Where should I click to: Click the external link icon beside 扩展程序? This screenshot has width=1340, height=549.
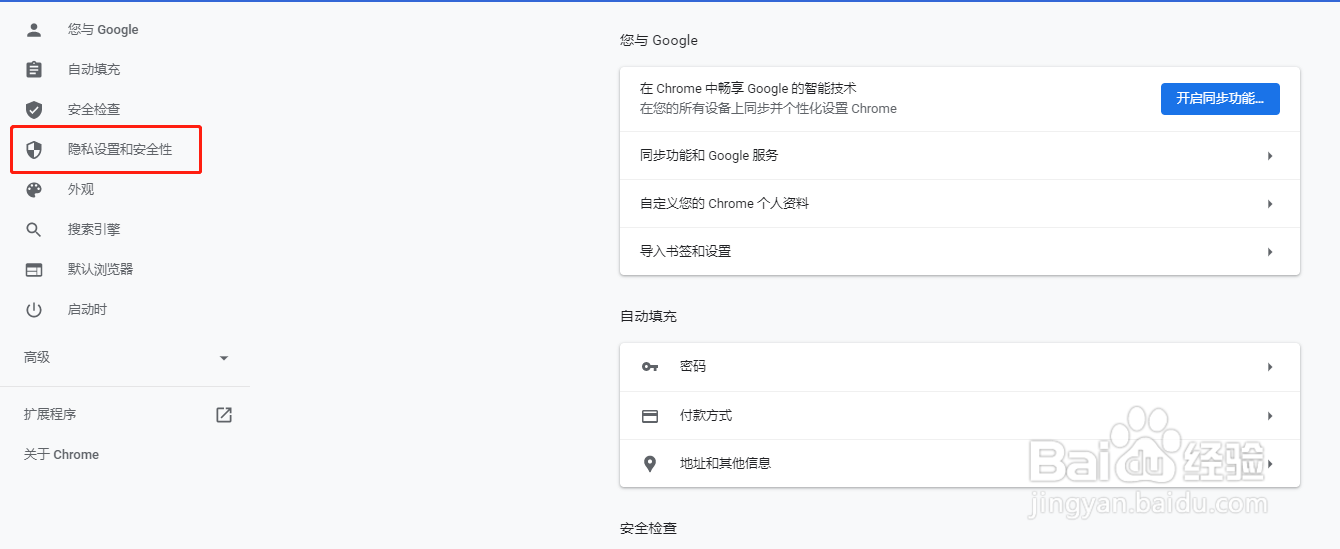224,414
